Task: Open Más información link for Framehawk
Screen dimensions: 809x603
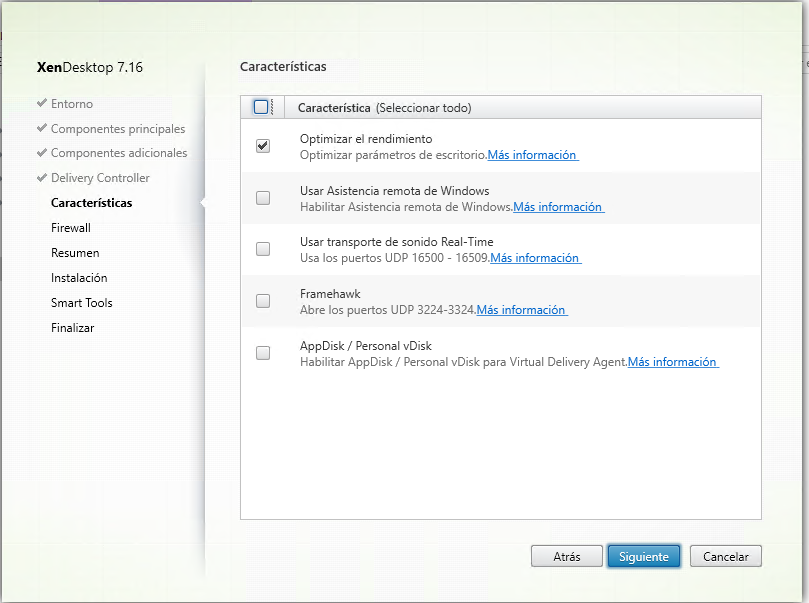Action: tap(522, 310)
